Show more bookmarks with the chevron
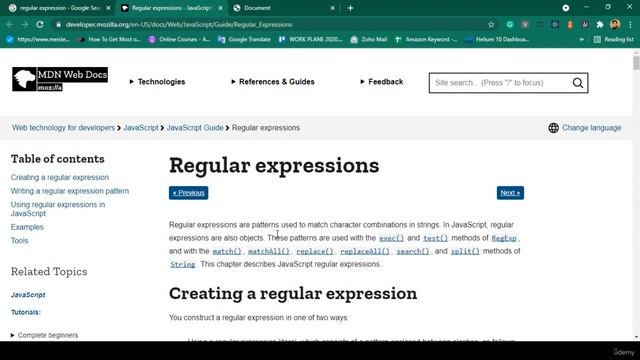The width and height of the screenshot is (640, 360). pos(582,39)
